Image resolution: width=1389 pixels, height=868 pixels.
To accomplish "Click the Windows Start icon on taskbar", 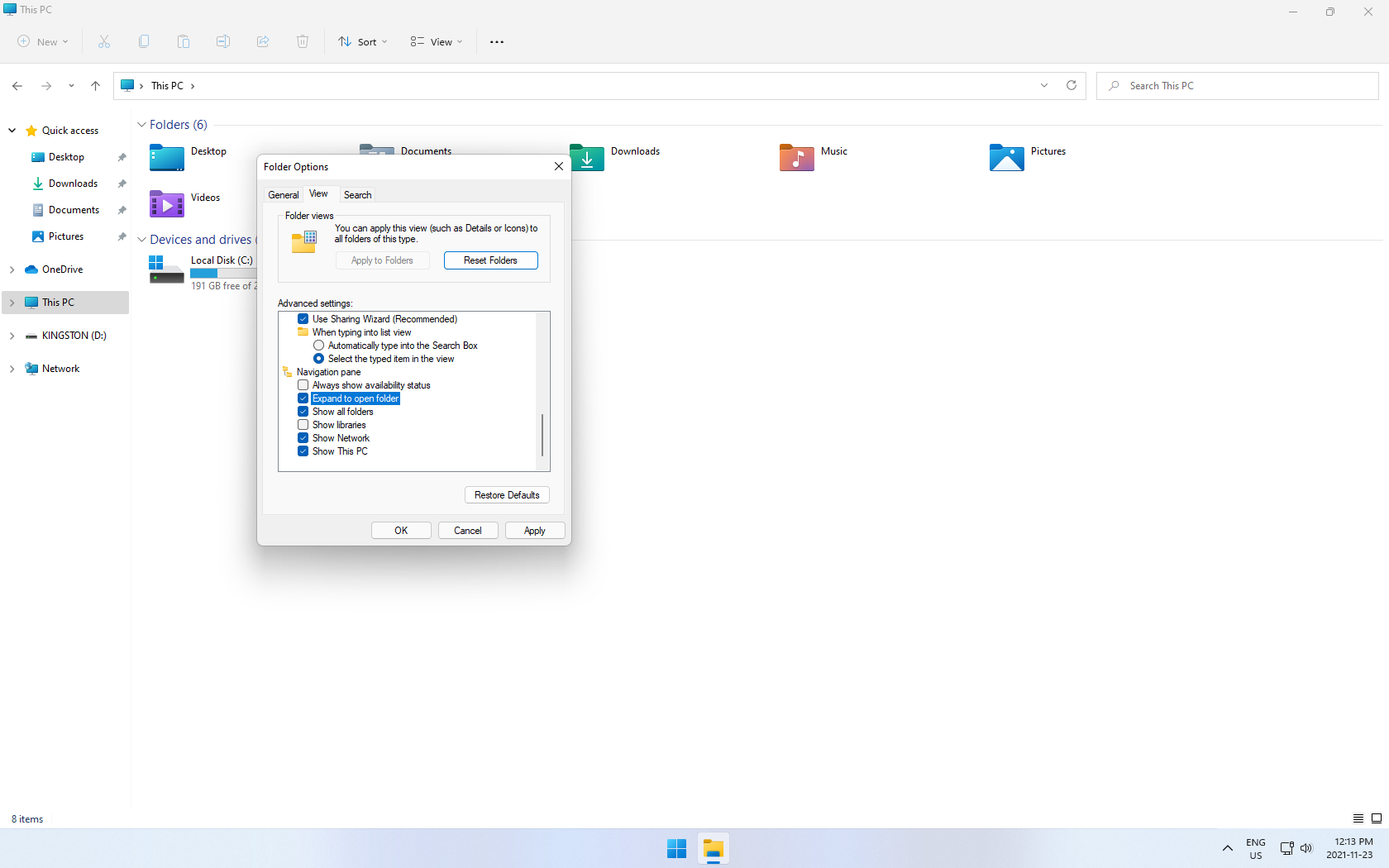I will pyautogui.click(x=676, y=849).
